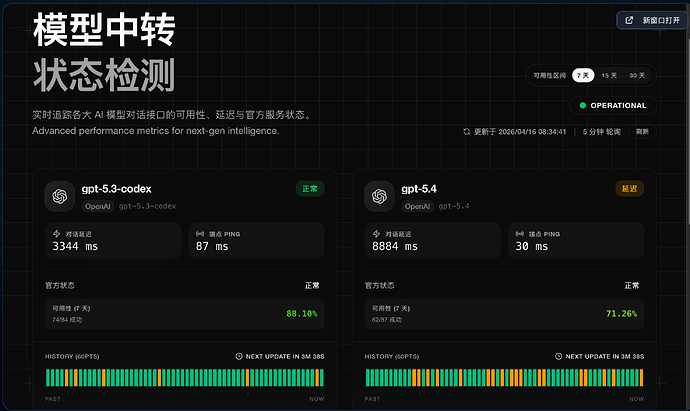Click the ping signal icon beside 30 ms
This screenshot has width=690, height=411.
[520, 234]
